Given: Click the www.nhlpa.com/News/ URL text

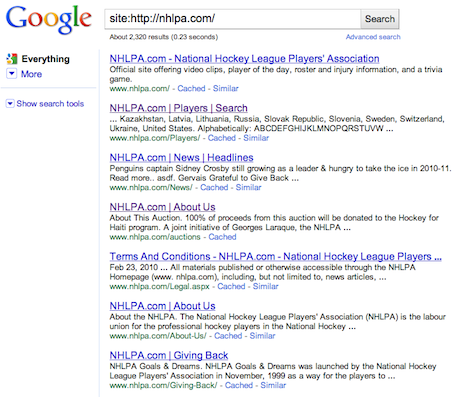Looking at the screenshot, I should [x=151, y=187].
